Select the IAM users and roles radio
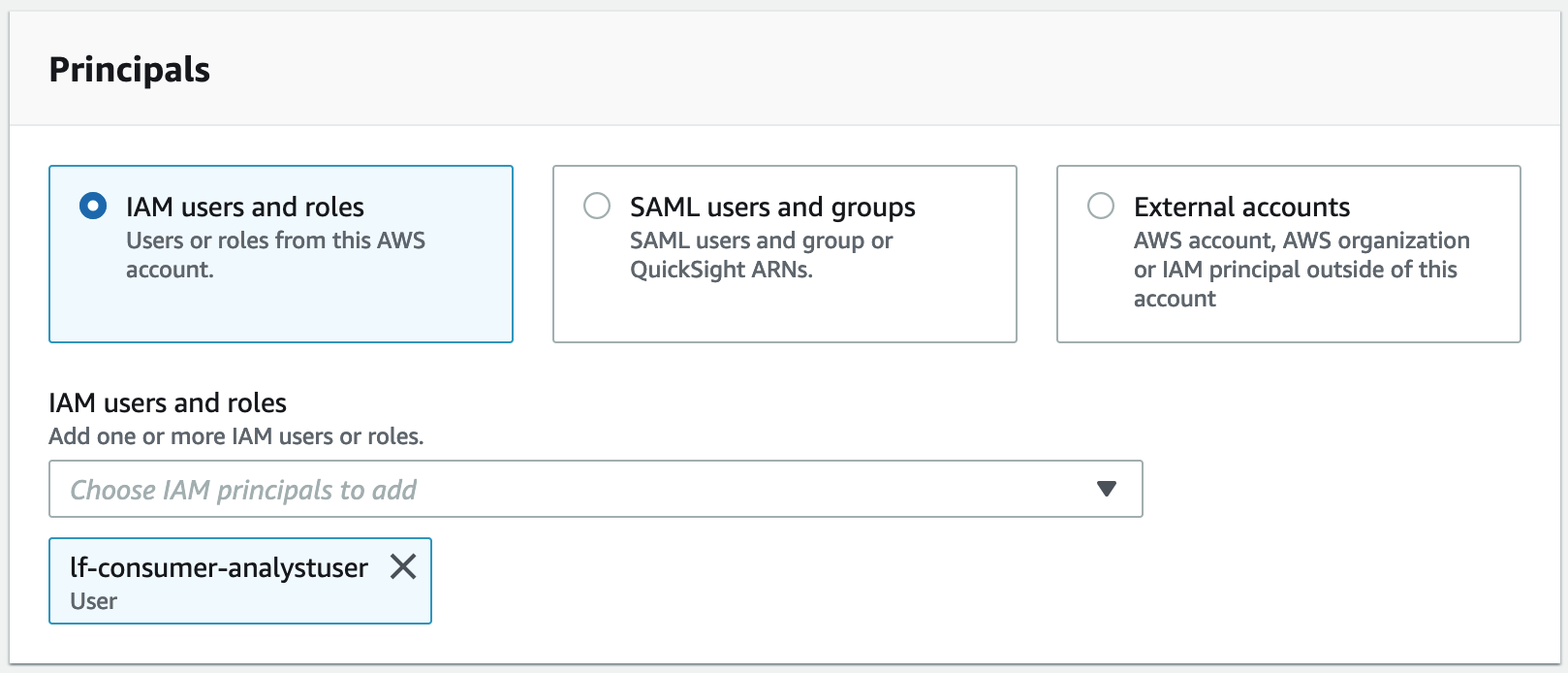The width and height of the screenshot is (1568, 673). pyautogui.click(x=93, y=207)
